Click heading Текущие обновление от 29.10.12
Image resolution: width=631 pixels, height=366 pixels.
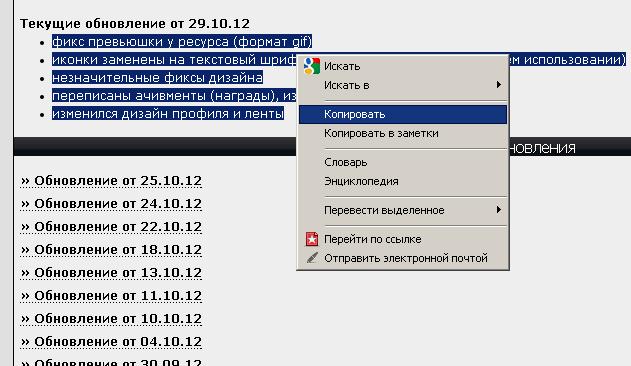135,23
